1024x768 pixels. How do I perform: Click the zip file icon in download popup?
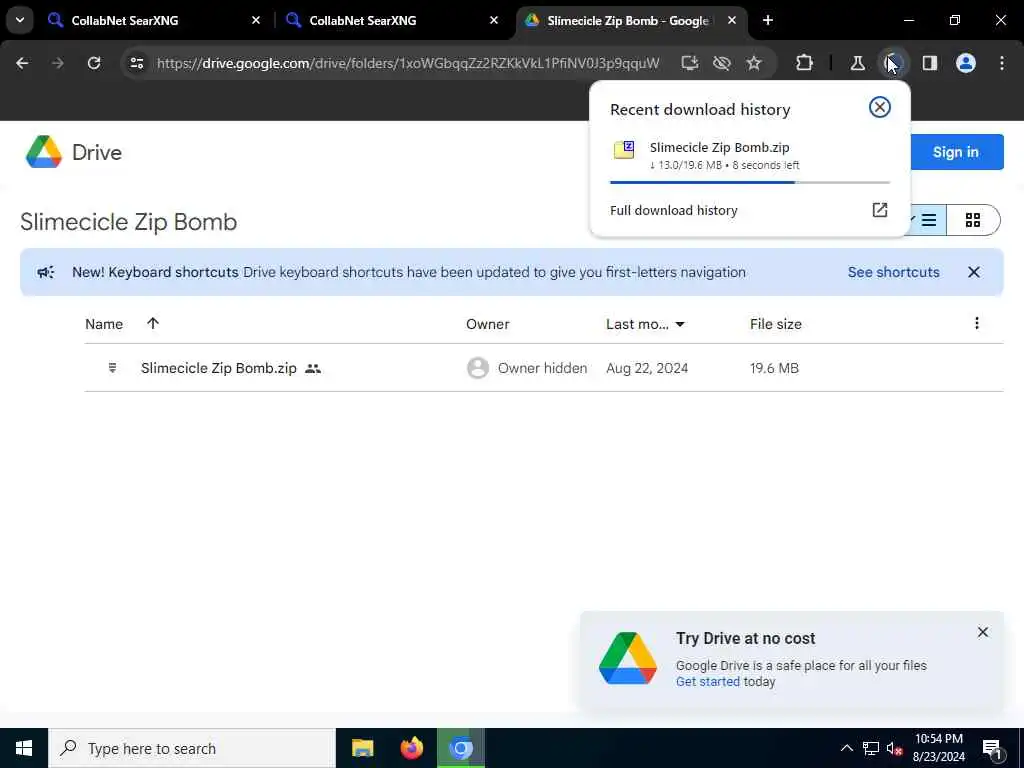(x=624, y=150)
